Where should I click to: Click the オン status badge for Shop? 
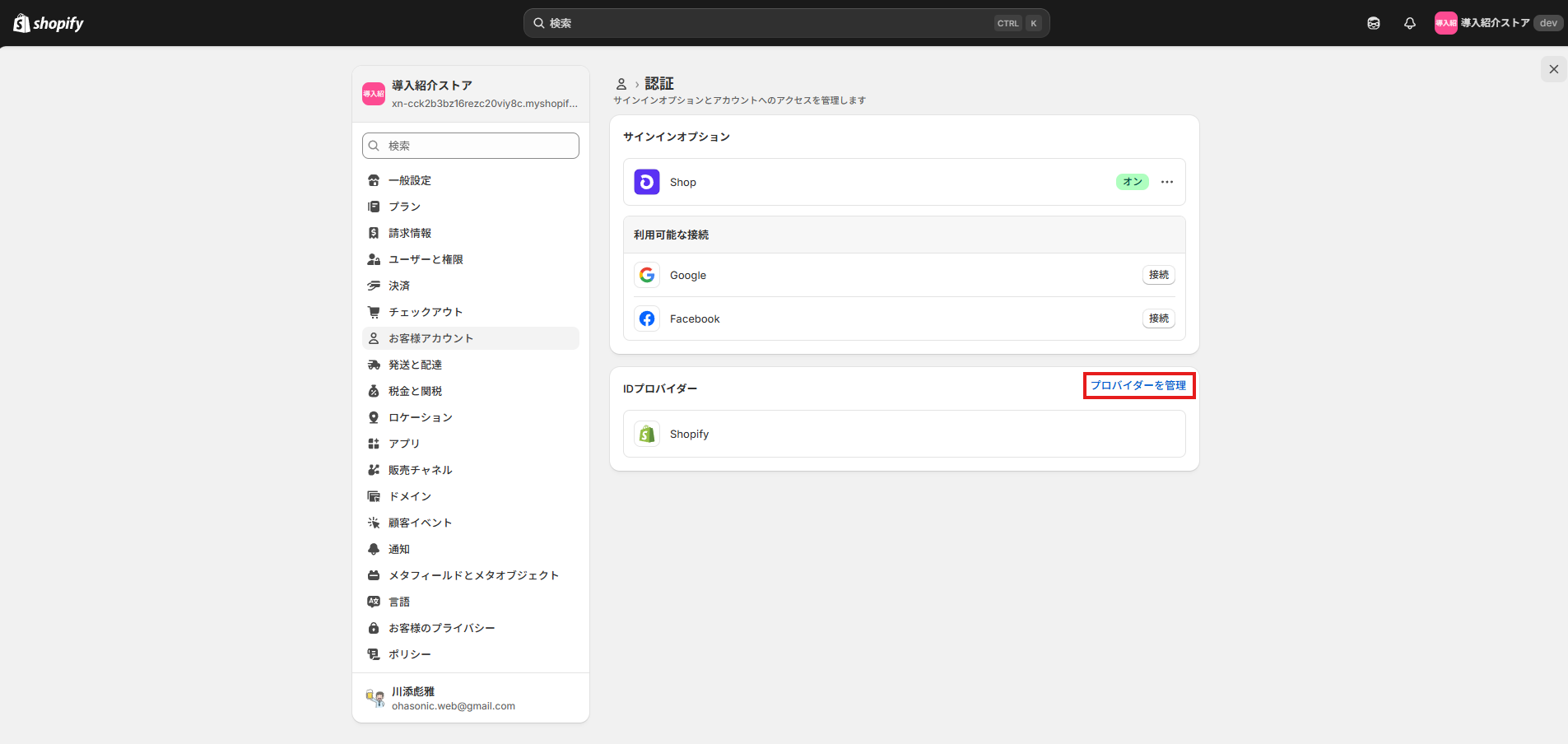1132,182
